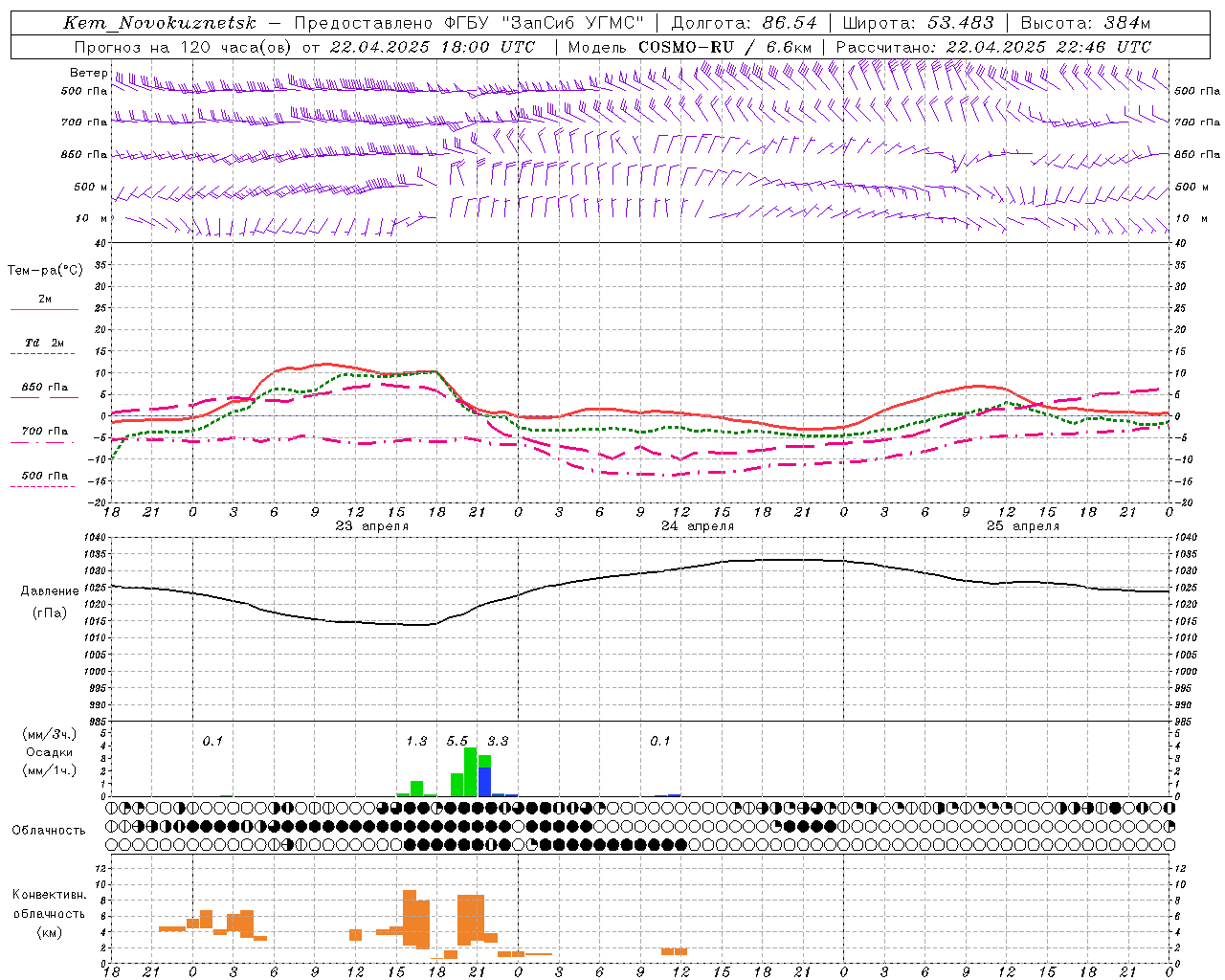Select the 'Широта: 53.483' header field
The width and height of the screenshot is (1225, 980).
coord(921,23)
